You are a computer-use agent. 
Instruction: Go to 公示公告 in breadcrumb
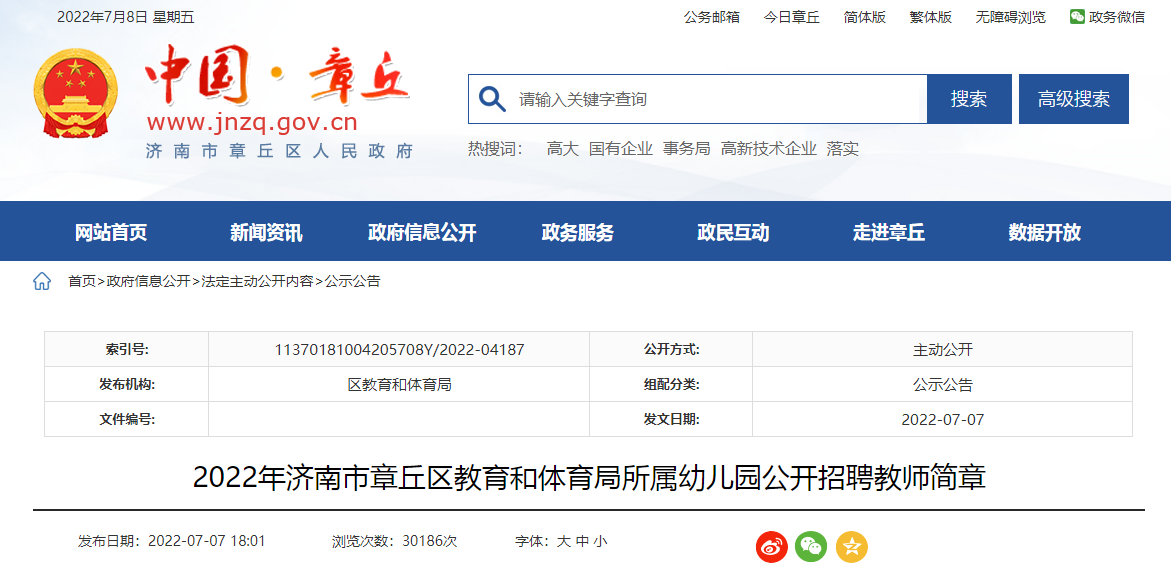[352, 281]
